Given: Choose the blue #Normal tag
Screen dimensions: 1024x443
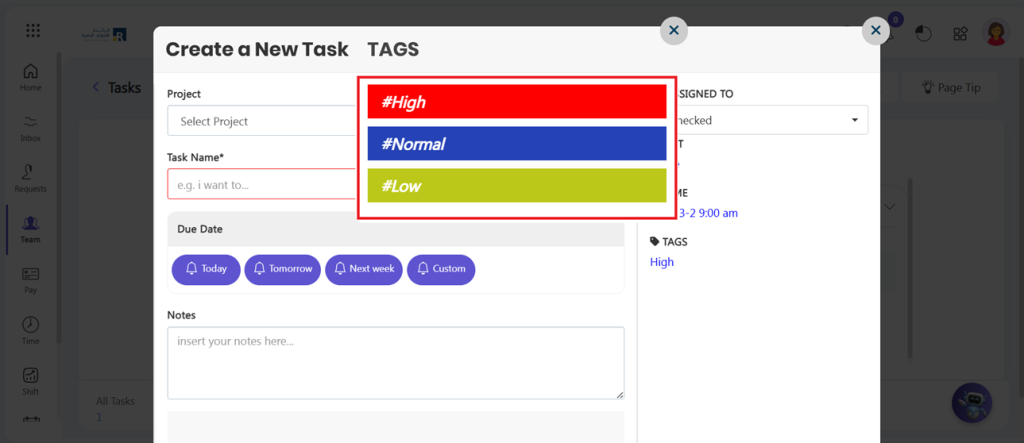Looking at the screenshot, I should 516,144.
